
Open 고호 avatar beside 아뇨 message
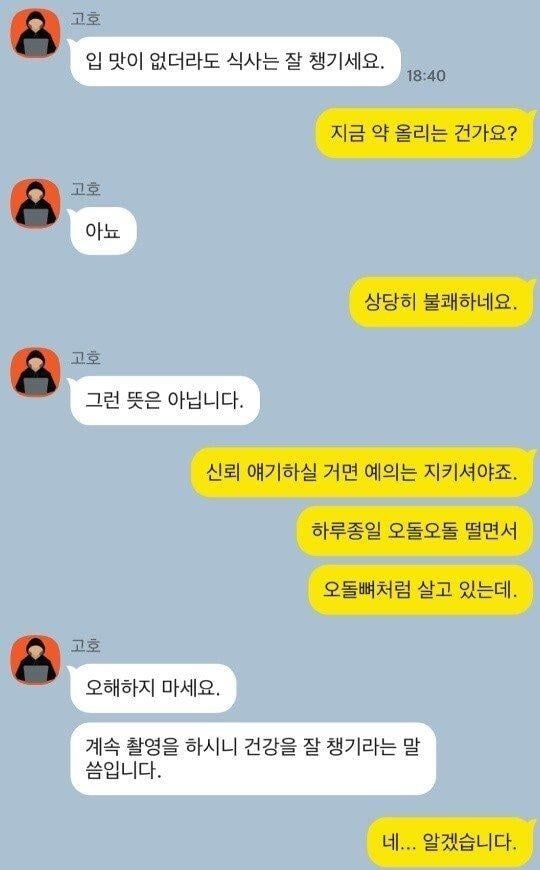[36, 203]
